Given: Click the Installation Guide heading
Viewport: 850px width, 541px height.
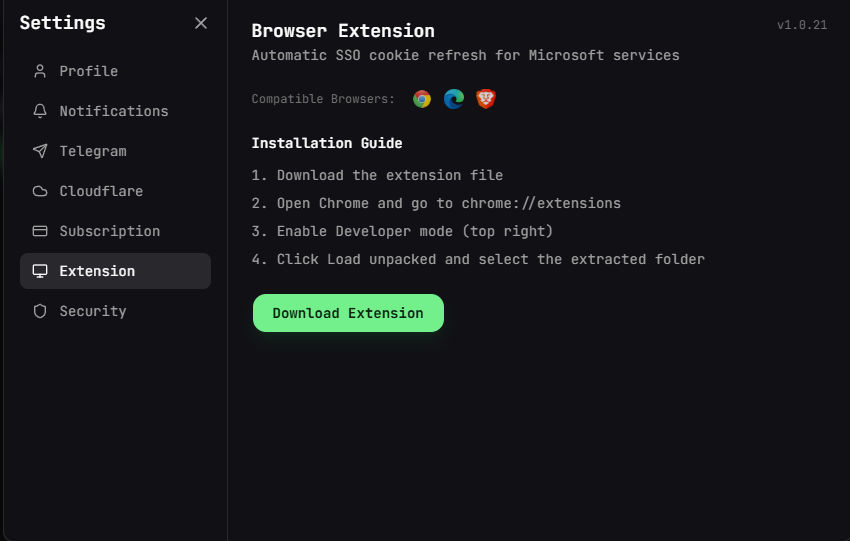Looking at the screenshot, I should (x=327, y=143).
